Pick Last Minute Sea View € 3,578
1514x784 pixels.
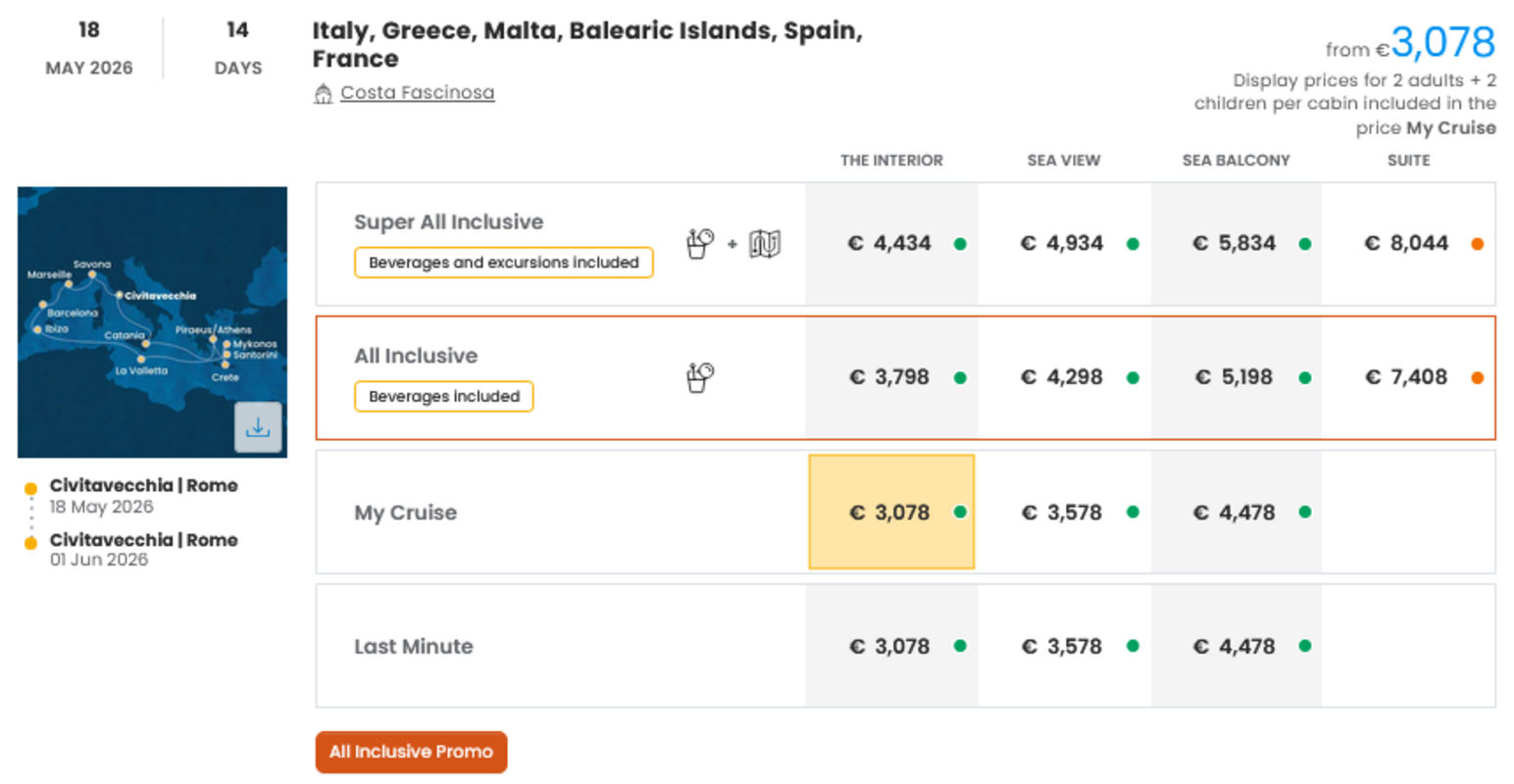[1062, 647]
